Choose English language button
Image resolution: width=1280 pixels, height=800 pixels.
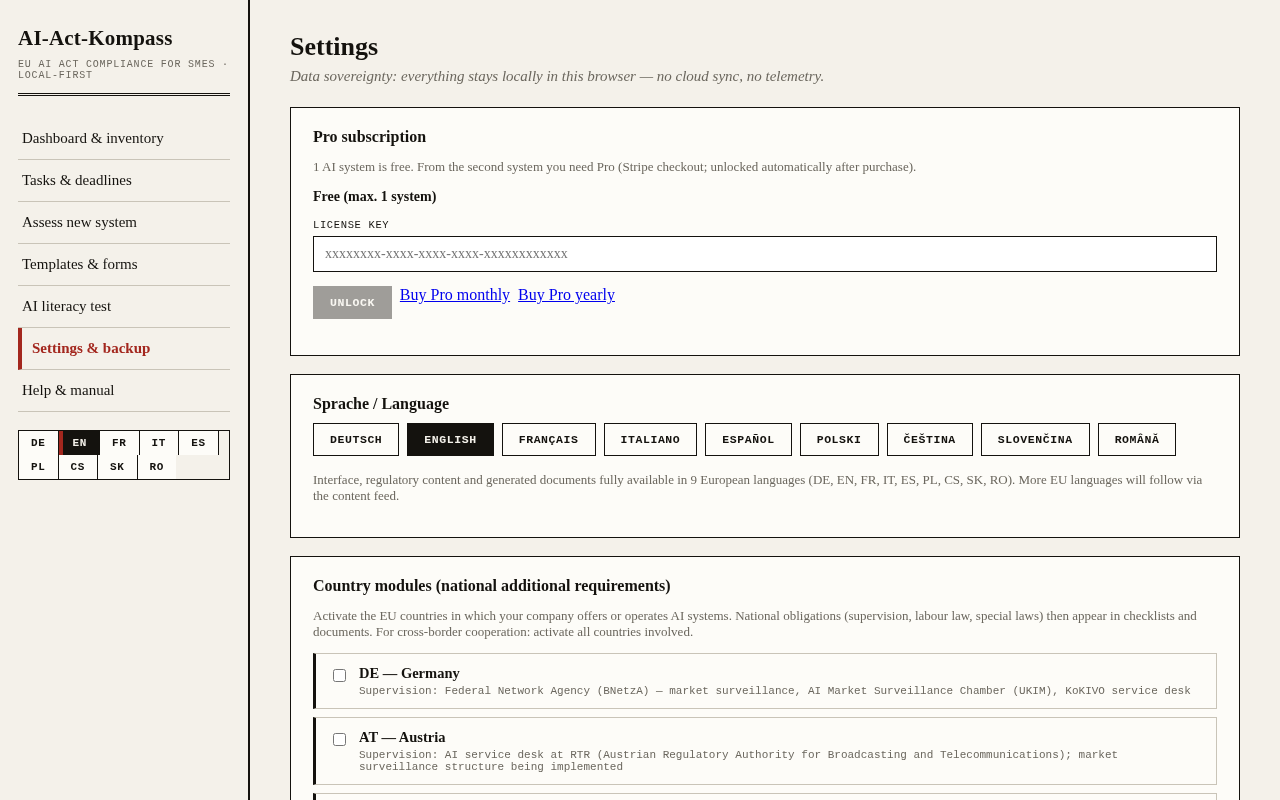[x=450, y=440]
